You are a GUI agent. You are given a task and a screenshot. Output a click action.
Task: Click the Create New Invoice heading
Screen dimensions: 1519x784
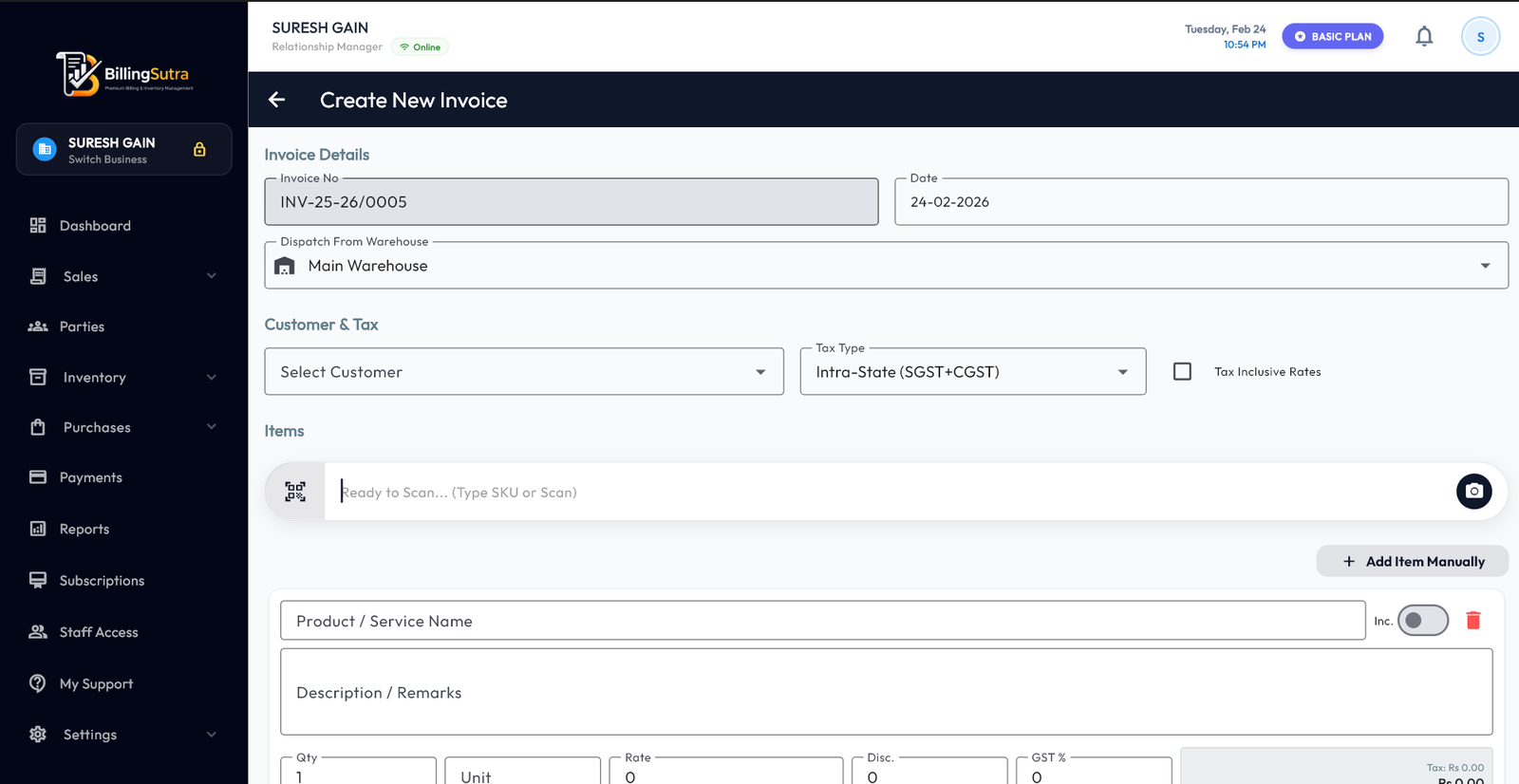pyautogui.click(x=414, y=100)
